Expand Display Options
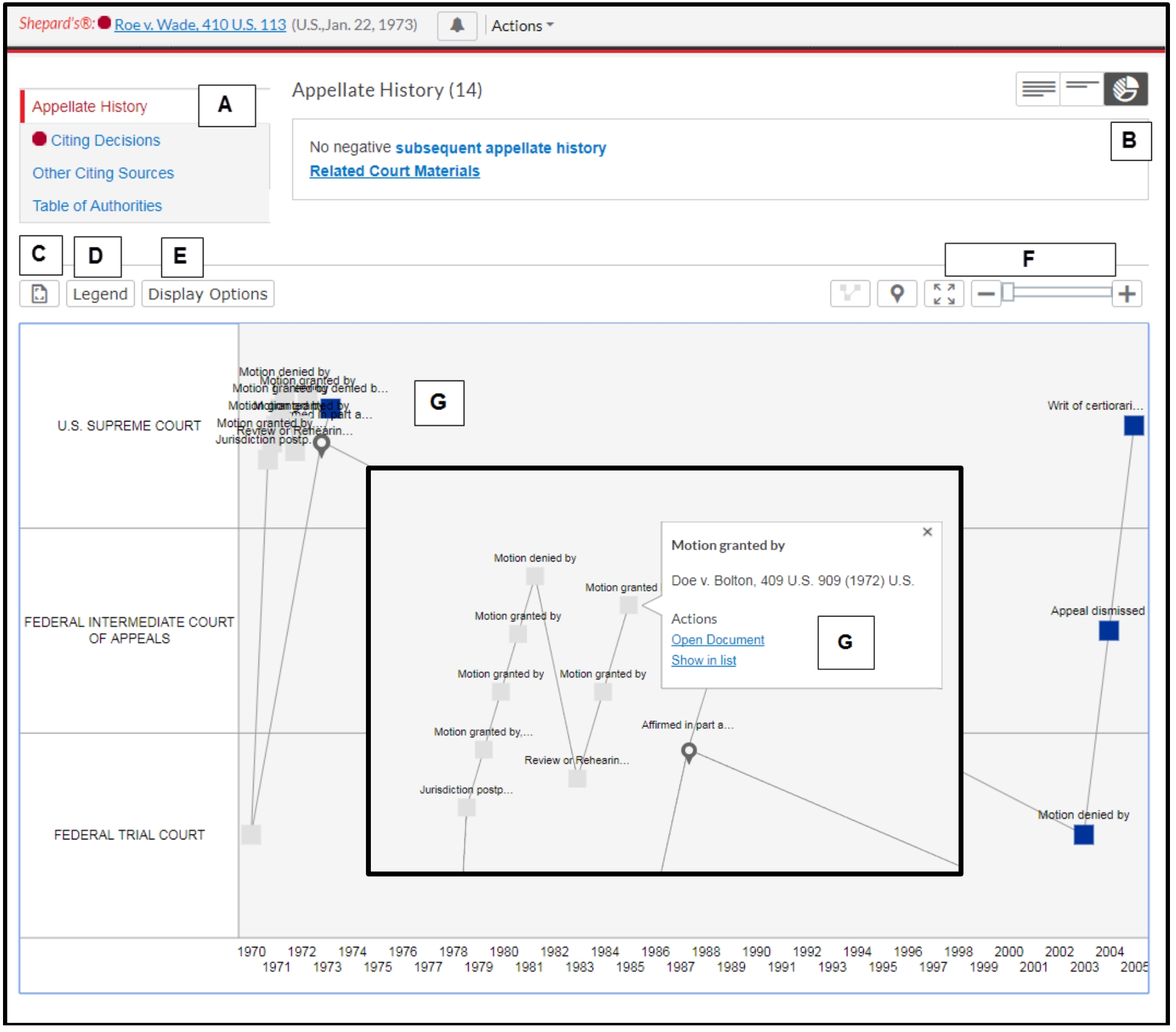This screenshot has width=1176, height=1032. tap(207, 294)
